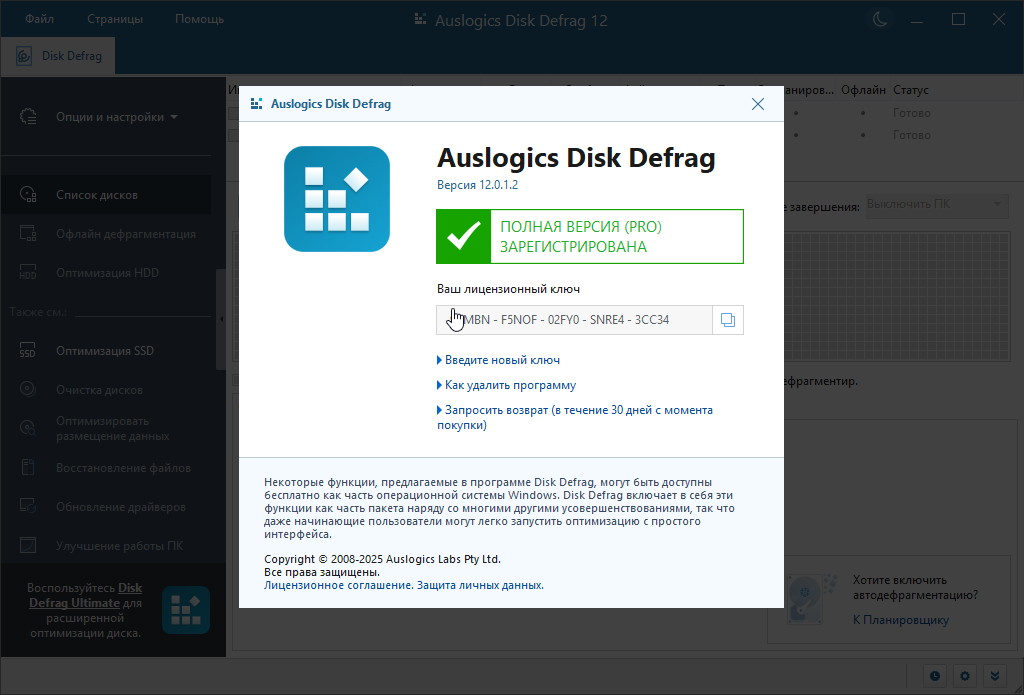Screen dimensions: 1024x695
Task: Toggle dark mode with the moon icon
Action: (x=880, y=20)
